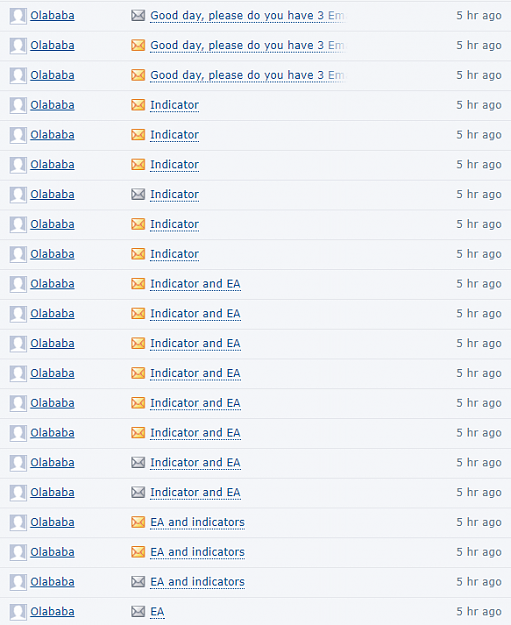Click the envelope icon beside the EA subject
511x625 pixels.
point(138,611)
